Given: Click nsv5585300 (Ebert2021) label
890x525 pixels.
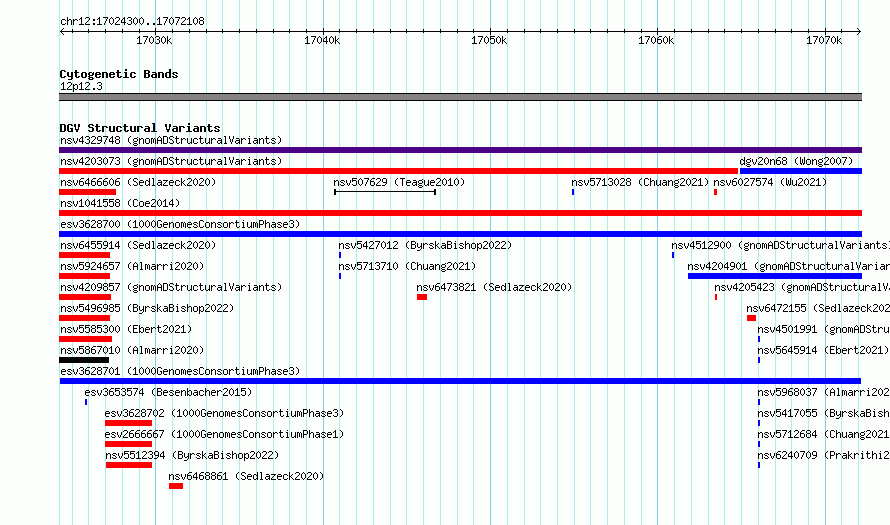Looking at the screenshot, I should (126, 329).
